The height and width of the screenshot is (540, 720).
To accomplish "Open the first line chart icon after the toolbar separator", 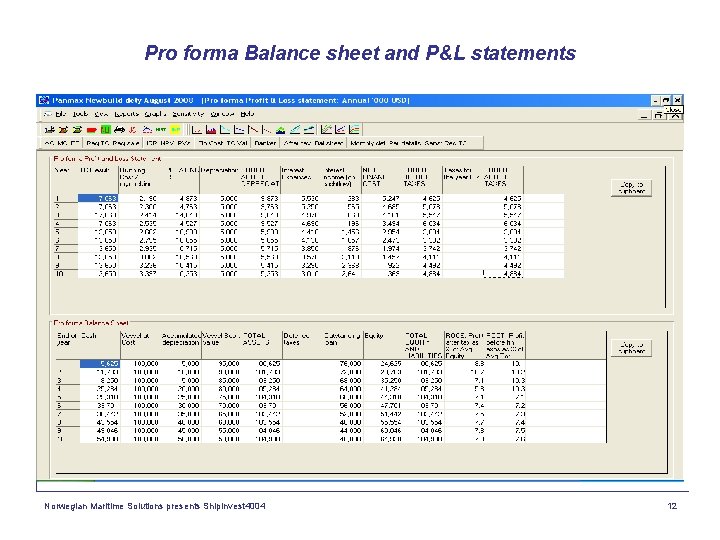I will tap(197, 130).
